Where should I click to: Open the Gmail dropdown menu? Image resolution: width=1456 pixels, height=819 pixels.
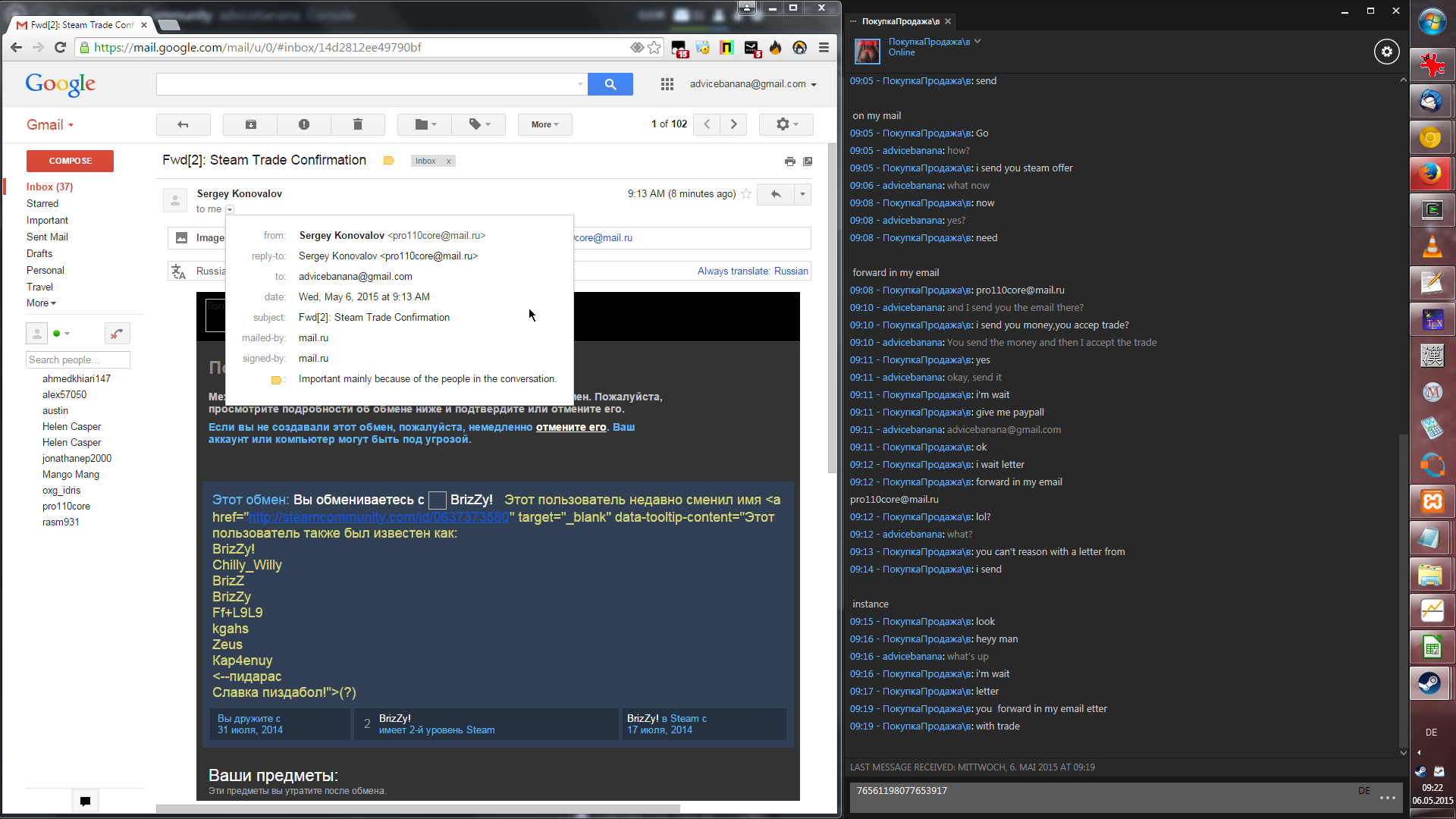(x=50, y=125)
